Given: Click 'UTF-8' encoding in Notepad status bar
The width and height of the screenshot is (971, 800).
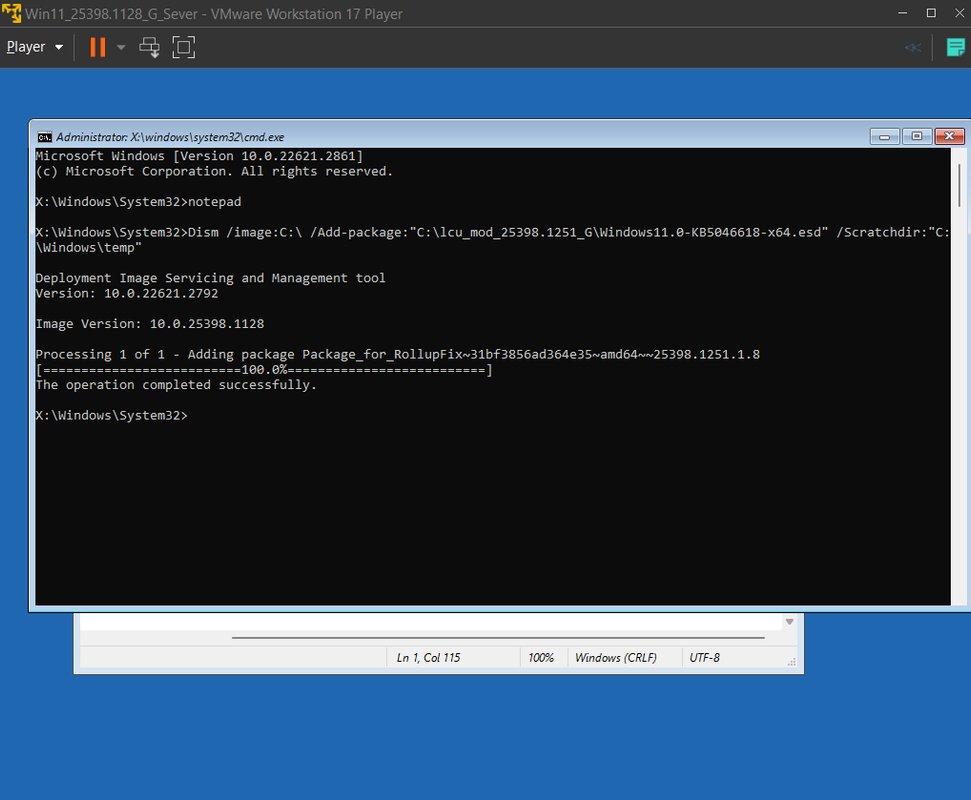Looking at the screenshot, I should coord(705,658).
